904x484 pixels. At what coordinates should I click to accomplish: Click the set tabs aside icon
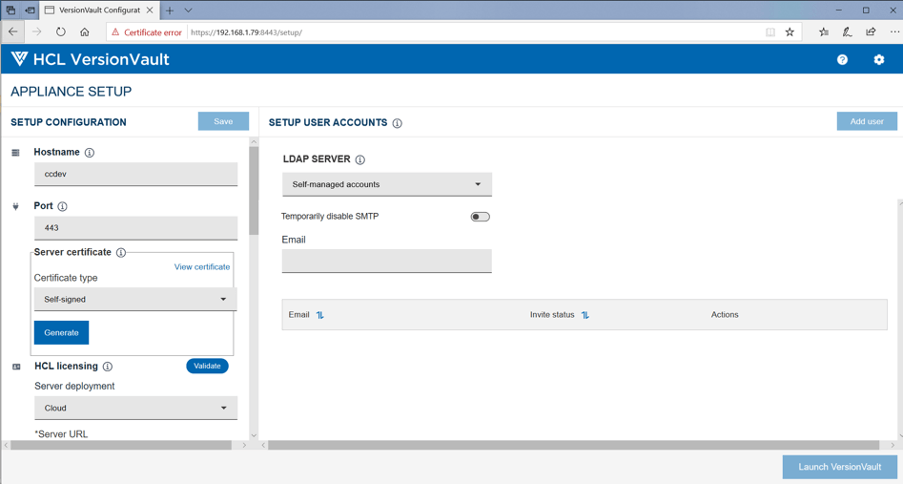click(x=30, y=10)
